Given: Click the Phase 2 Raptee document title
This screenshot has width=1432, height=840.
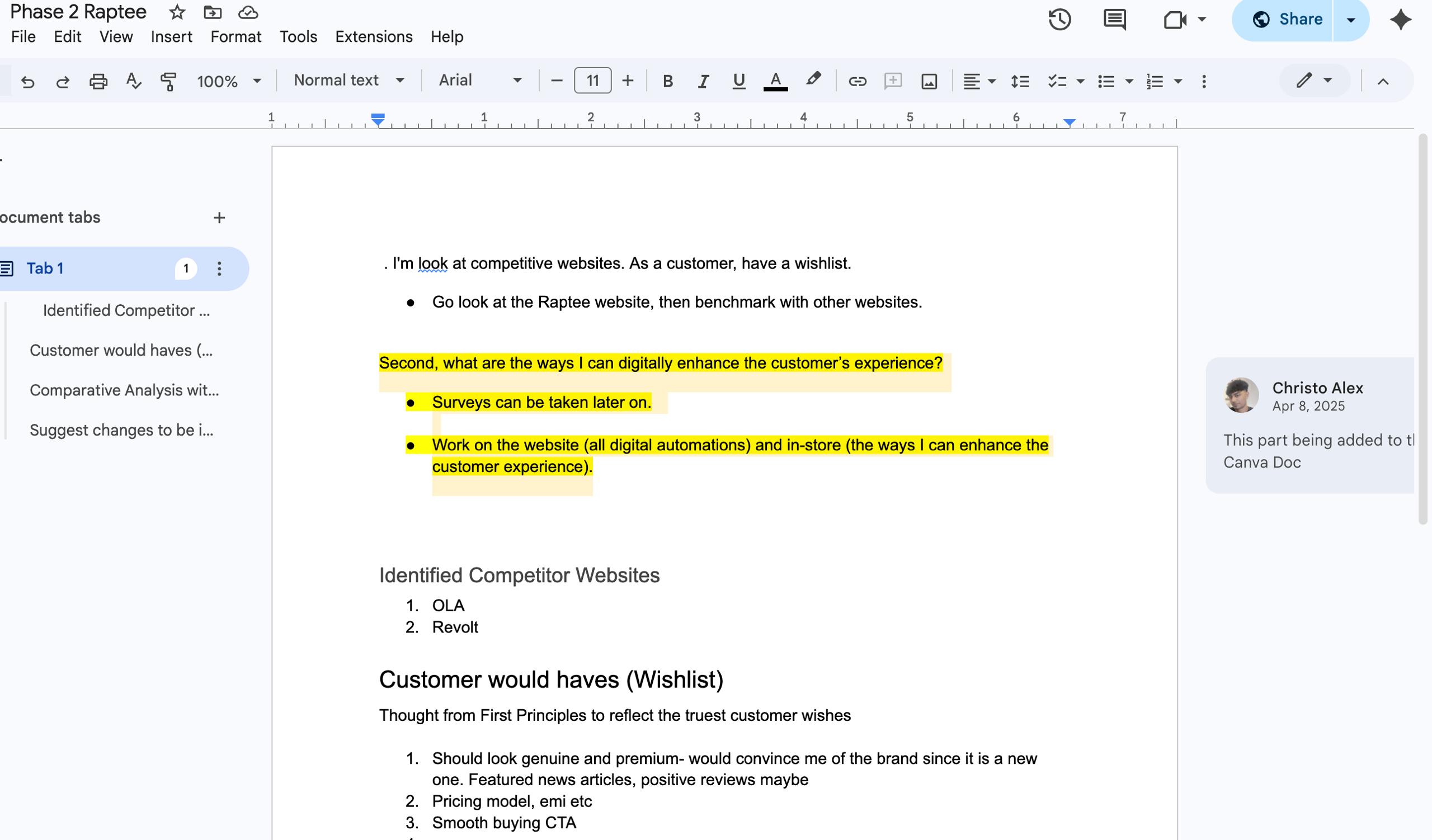Looking at the screenshot, I should pyautogui.click(x=78, y=12).
